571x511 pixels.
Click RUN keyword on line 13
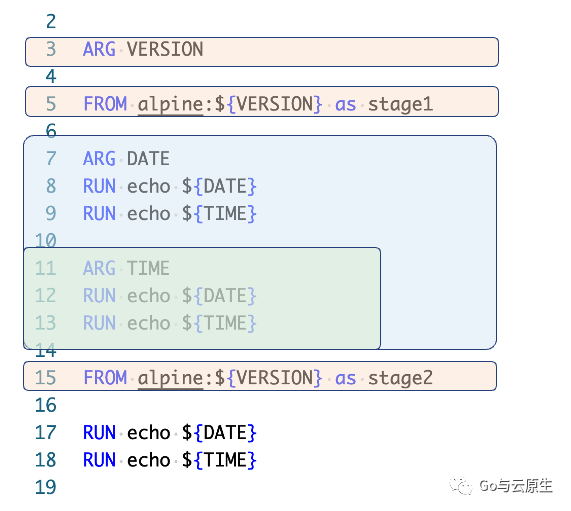[x=99, y=323]
